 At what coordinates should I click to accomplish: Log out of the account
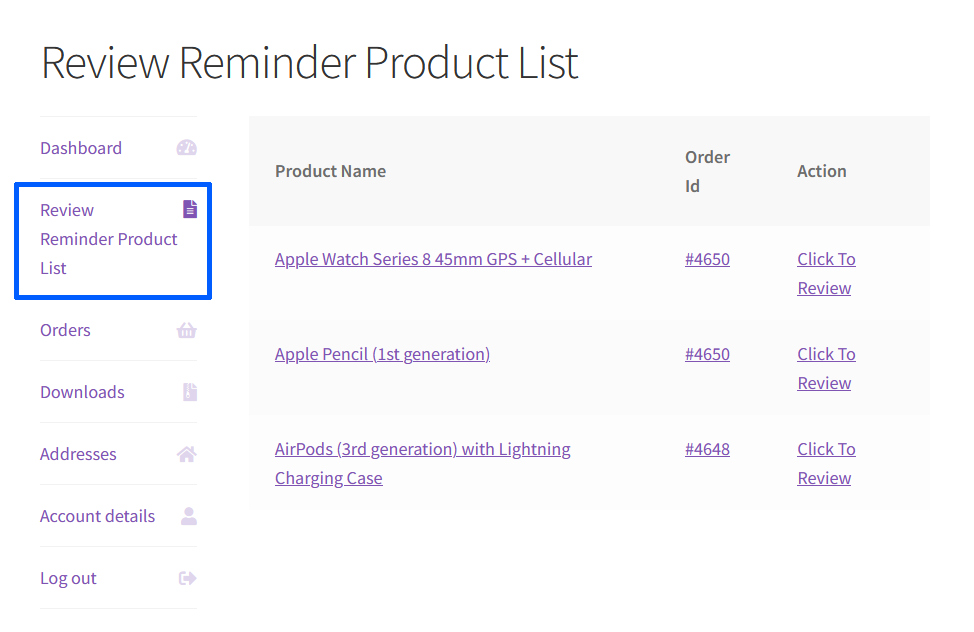(x=68, y=577)
